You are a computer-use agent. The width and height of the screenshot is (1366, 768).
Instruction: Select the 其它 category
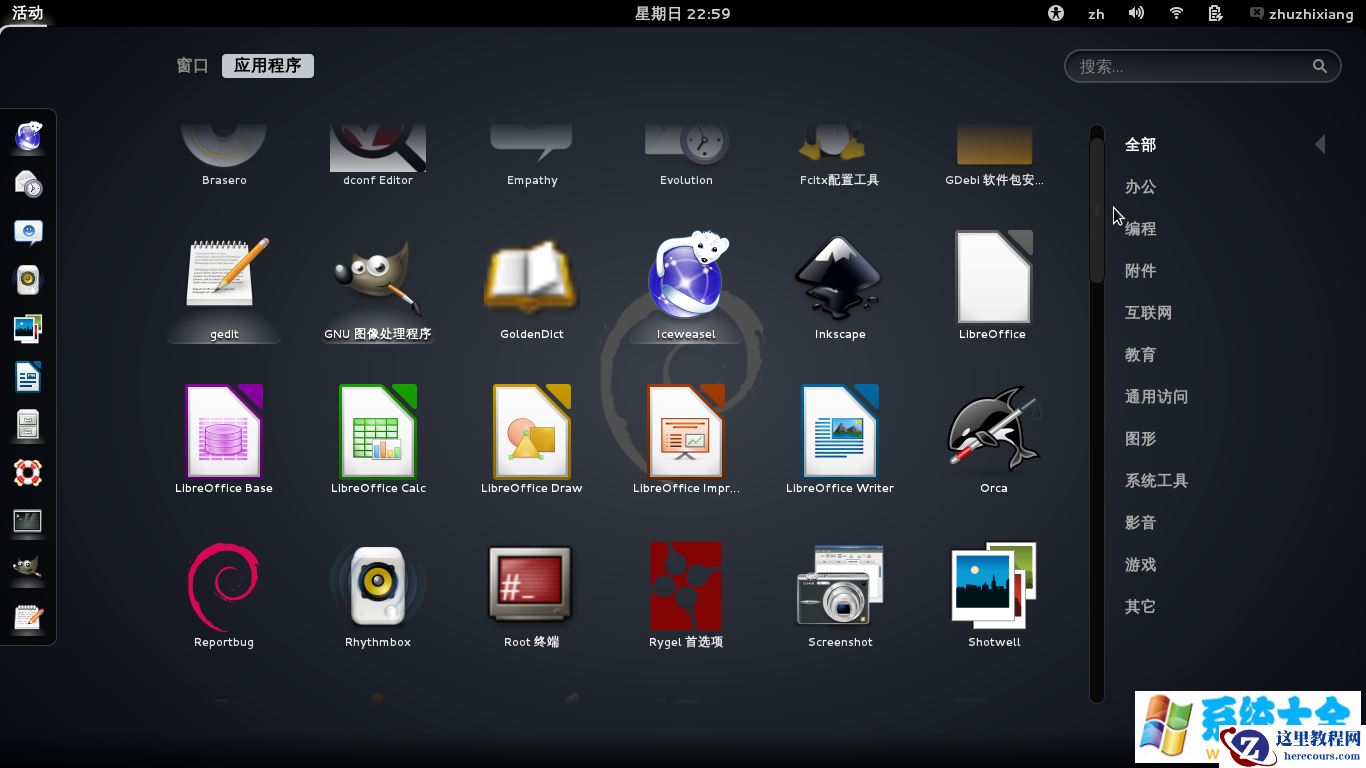[1141, 607]
